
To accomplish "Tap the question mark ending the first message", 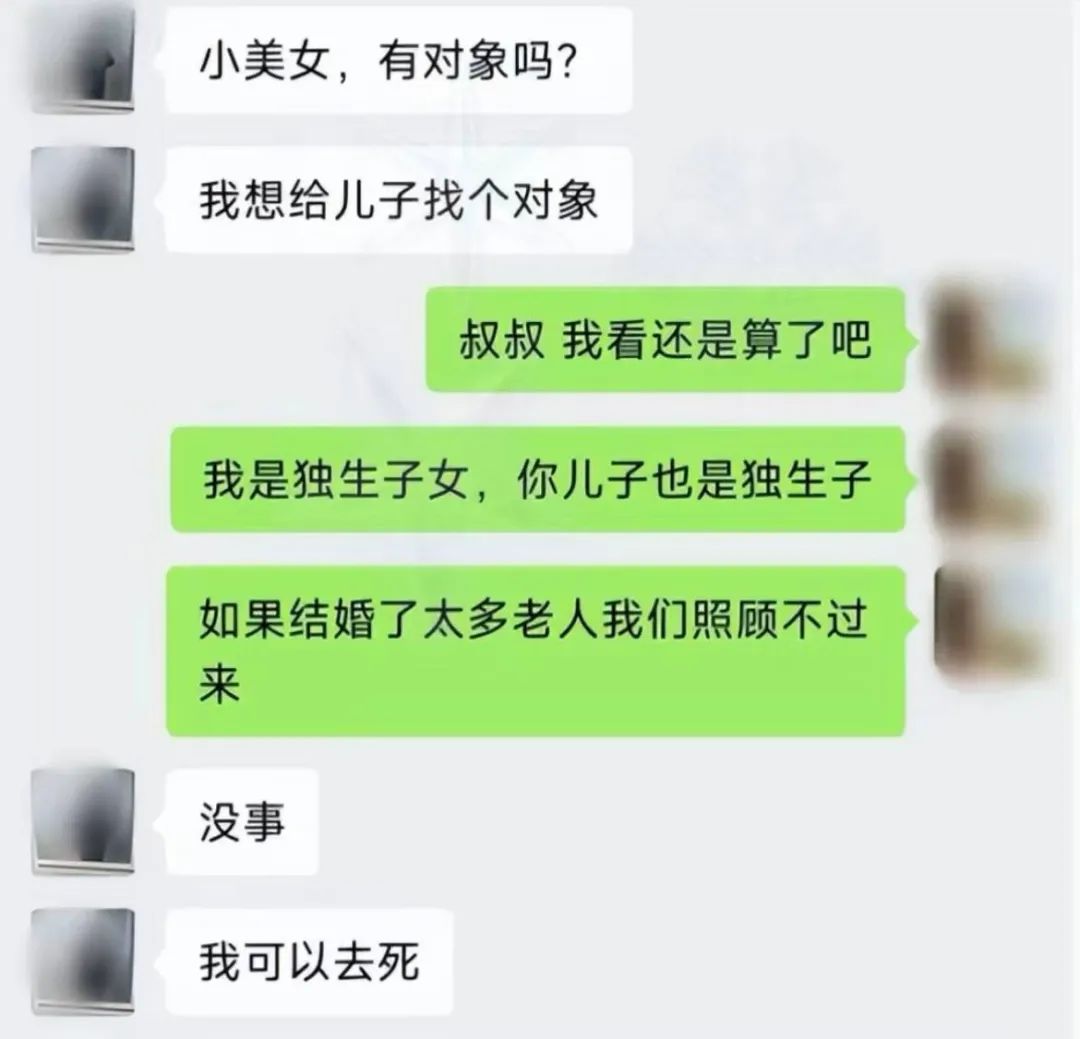I will point(565,62).
